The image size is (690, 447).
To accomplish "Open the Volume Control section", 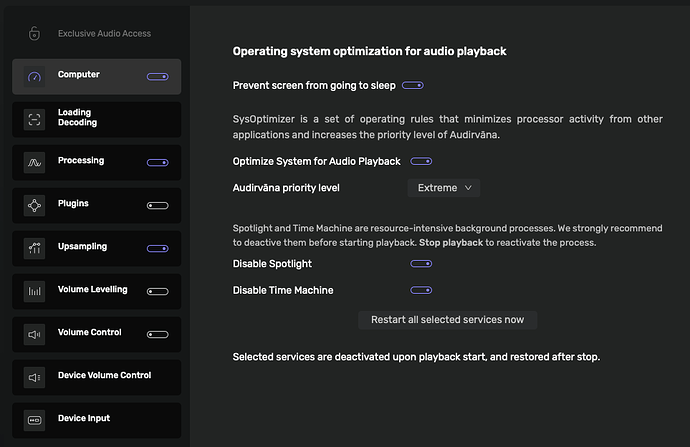I will pos(97,334).
